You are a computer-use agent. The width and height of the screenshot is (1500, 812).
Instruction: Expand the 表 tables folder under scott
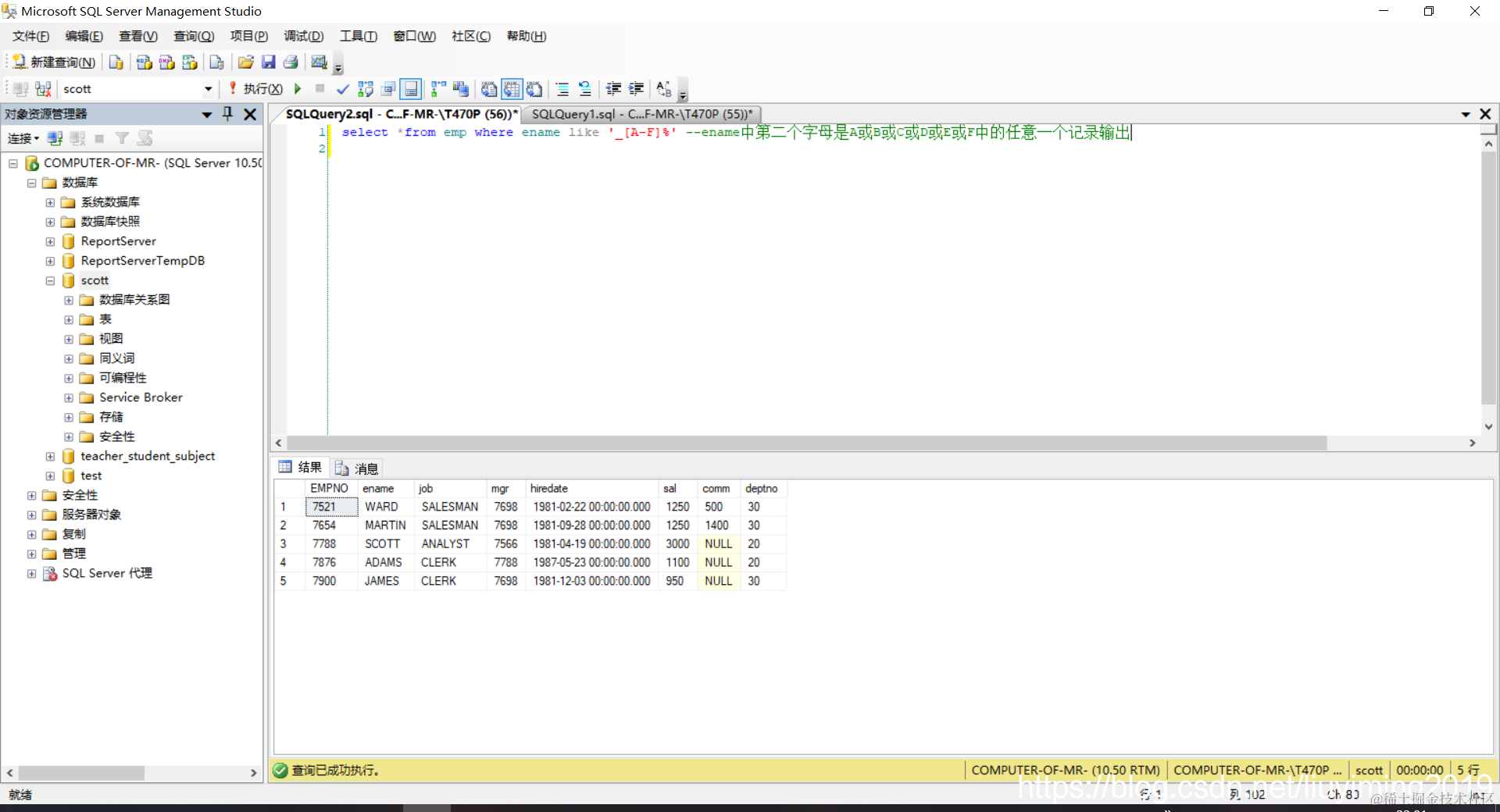click(x=69, y=319)
